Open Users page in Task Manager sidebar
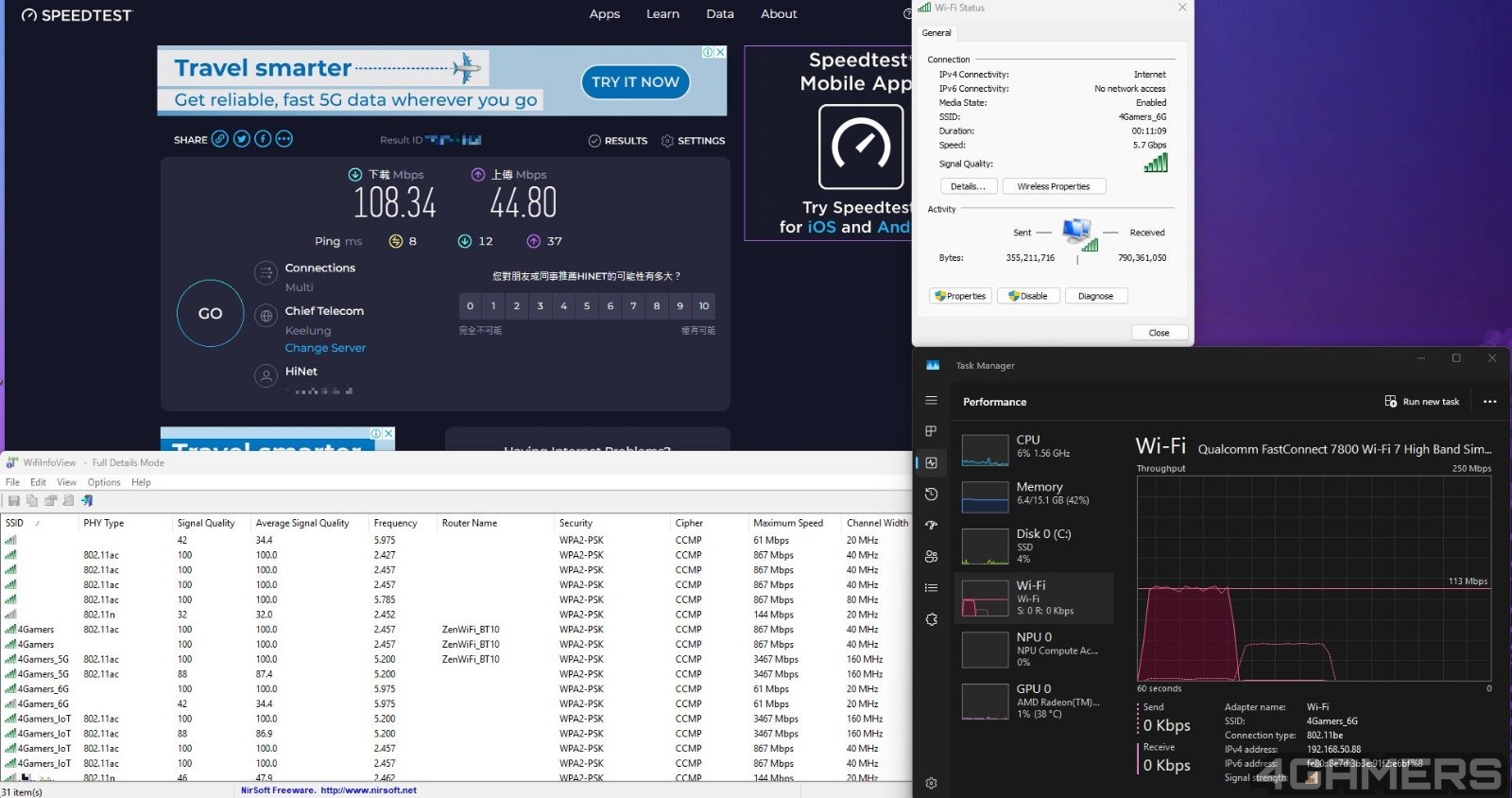 (931, 556)
